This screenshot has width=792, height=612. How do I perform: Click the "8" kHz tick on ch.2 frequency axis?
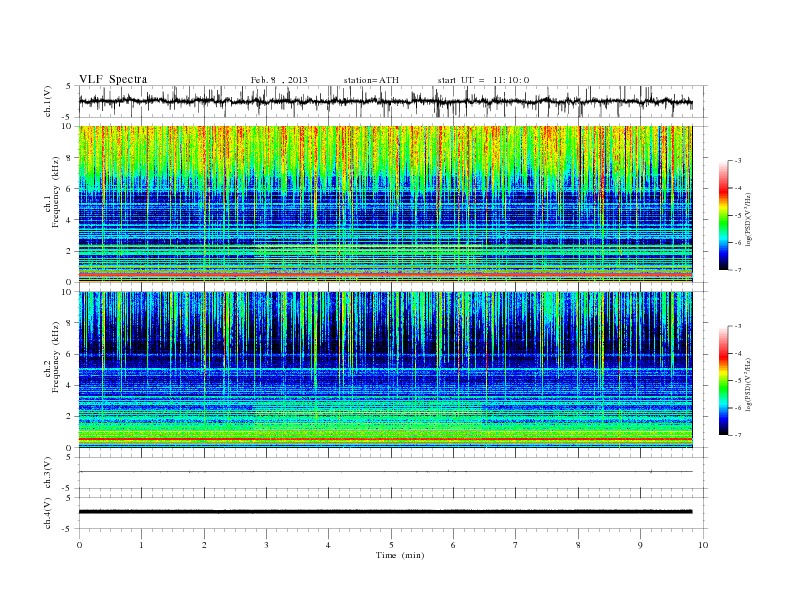[69, 323]
